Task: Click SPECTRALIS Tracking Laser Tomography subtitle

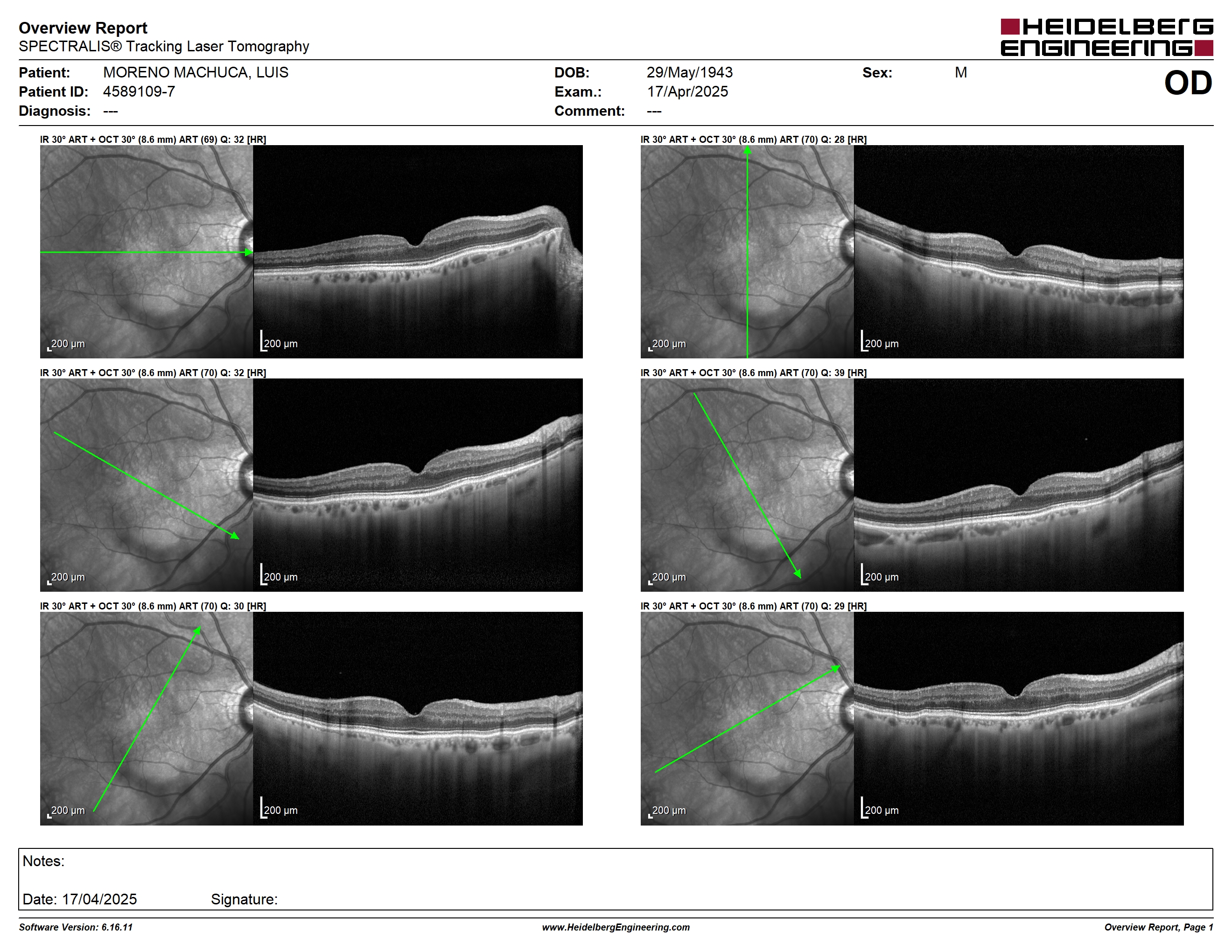Action: [x=164, y=46]
